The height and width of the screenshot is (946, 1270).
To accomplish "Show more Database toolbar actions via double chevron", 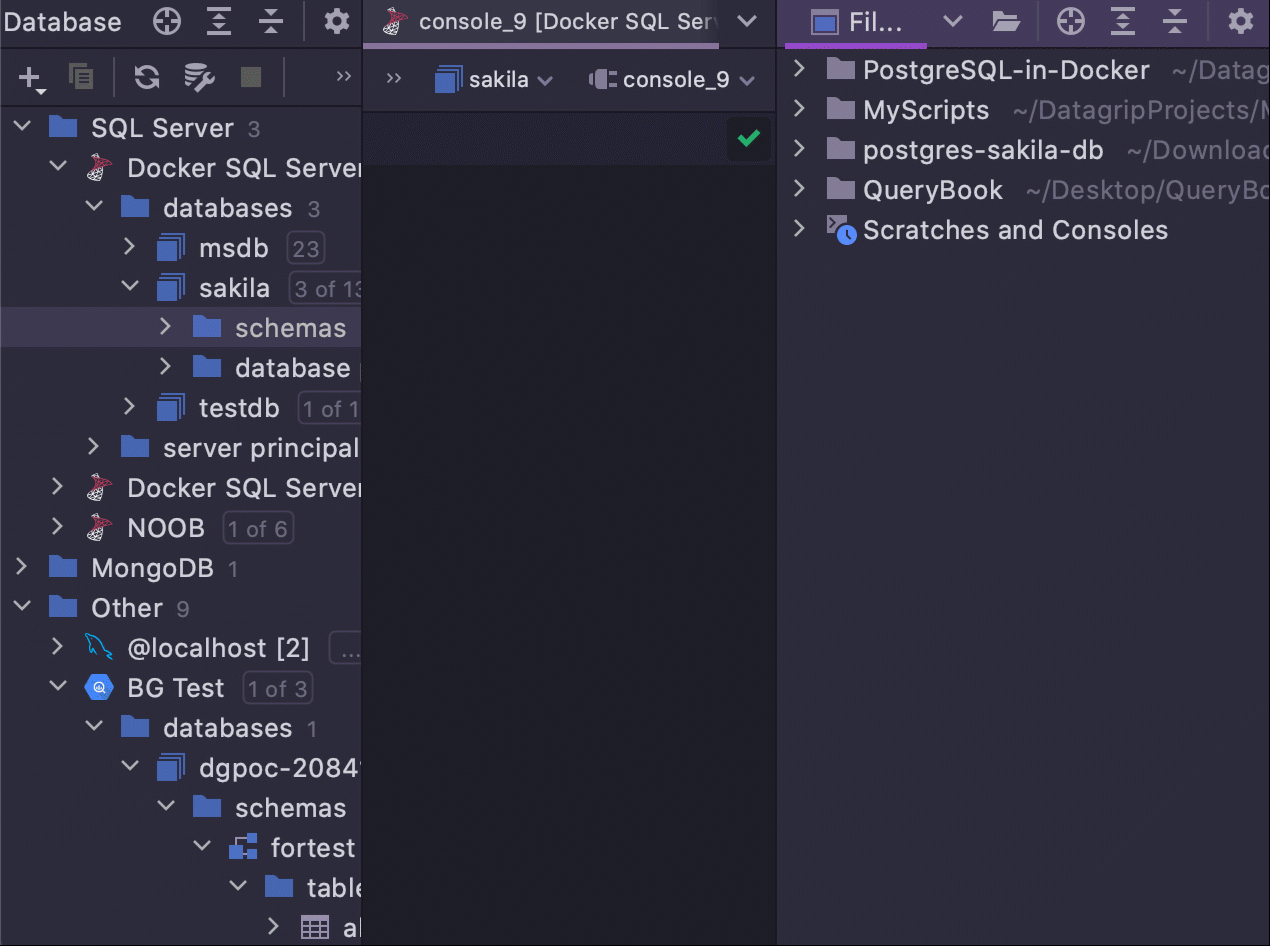I will (343, 77).
